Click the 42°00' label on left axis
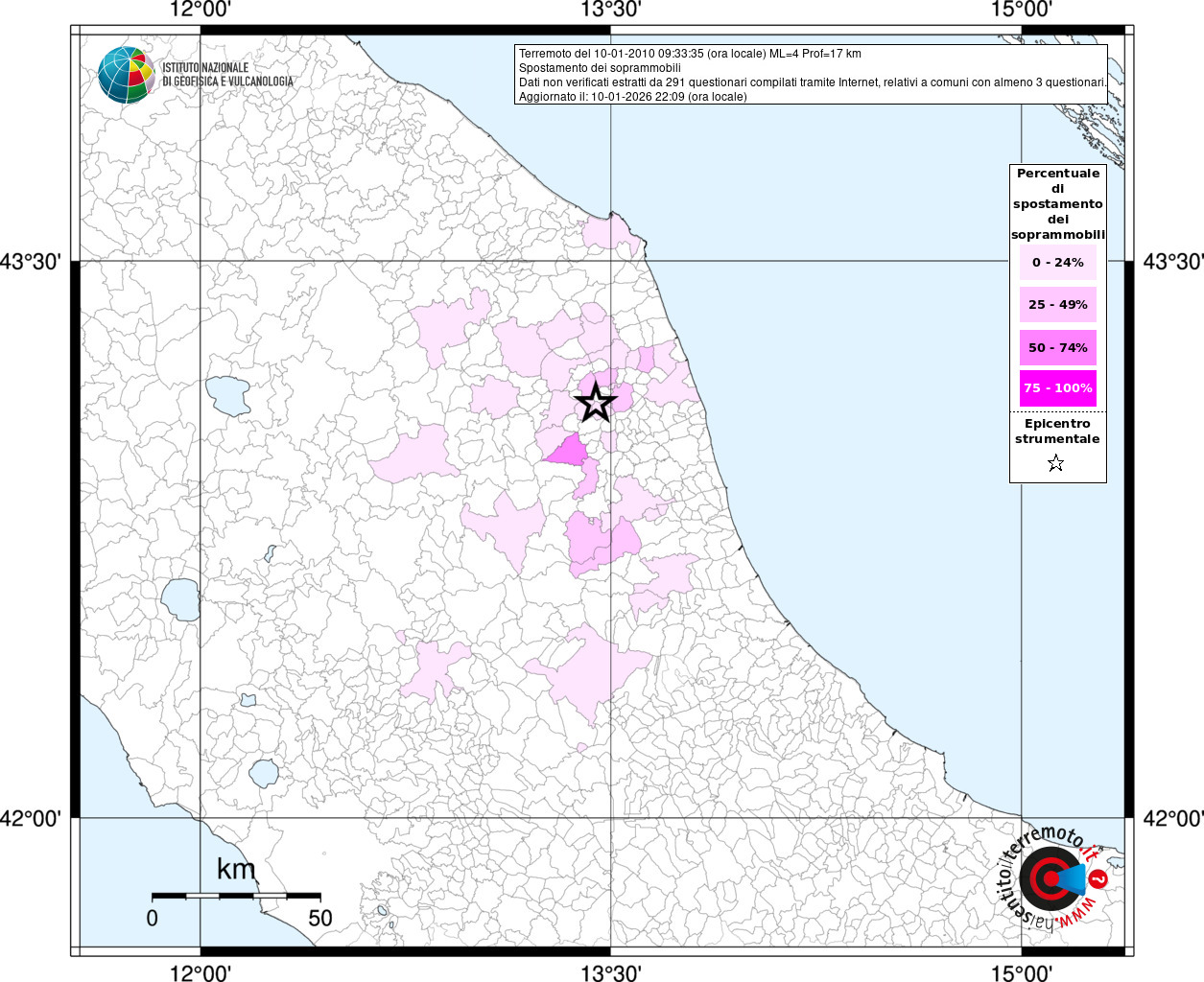This screenshot has width=1204, height=982. coord(32,818)
